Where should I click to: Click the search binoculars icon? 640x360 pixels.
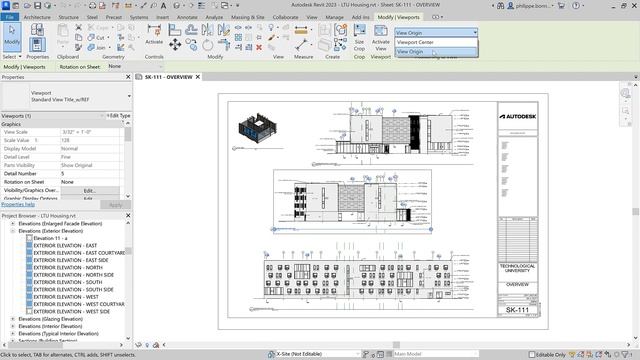[500, 6]
